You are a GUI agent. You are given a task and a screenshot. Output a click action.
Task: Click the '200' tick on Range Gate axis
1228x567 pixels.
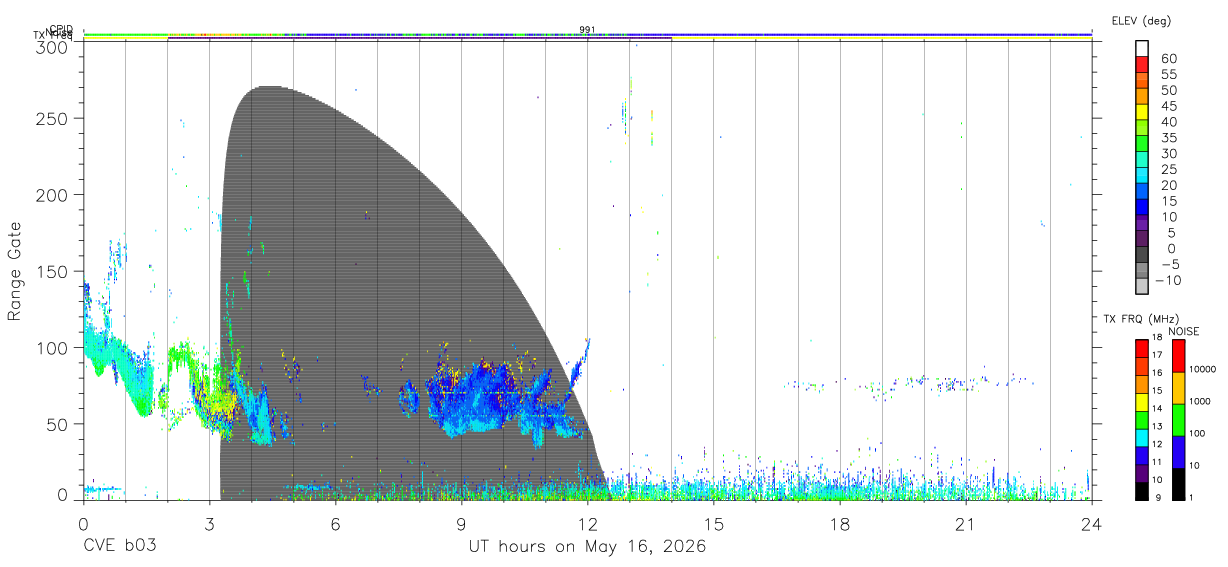(x=51, y=194)
